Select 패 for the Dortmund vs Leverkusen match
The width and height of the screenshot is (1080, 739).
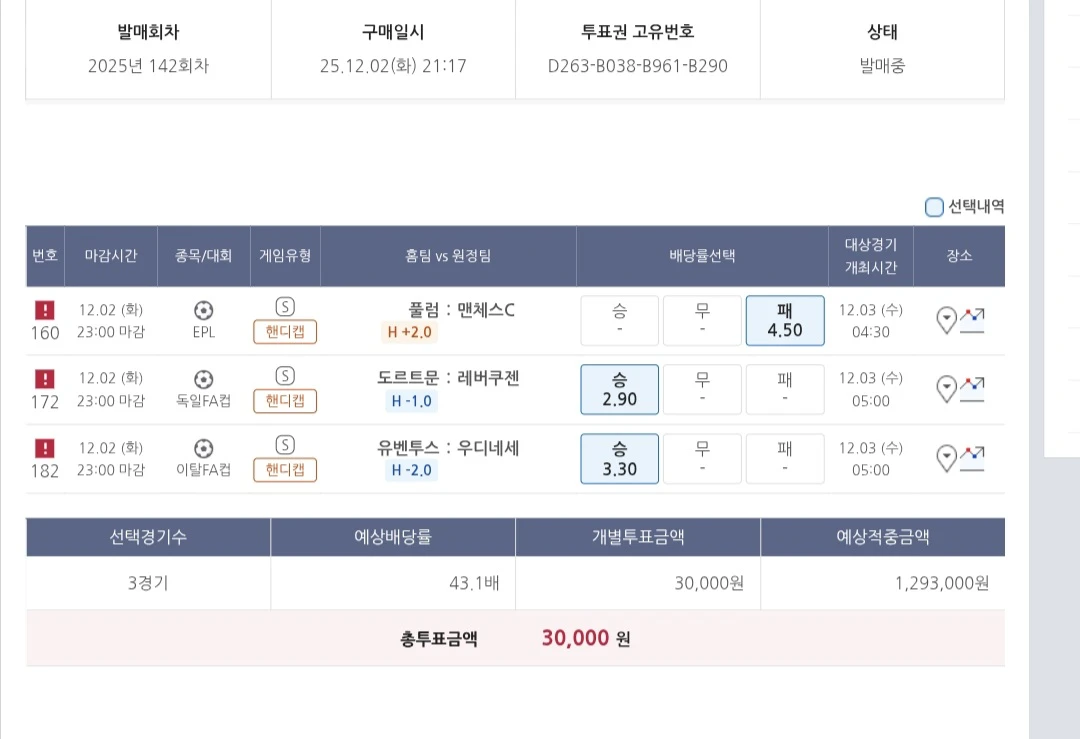coord(785,389)
